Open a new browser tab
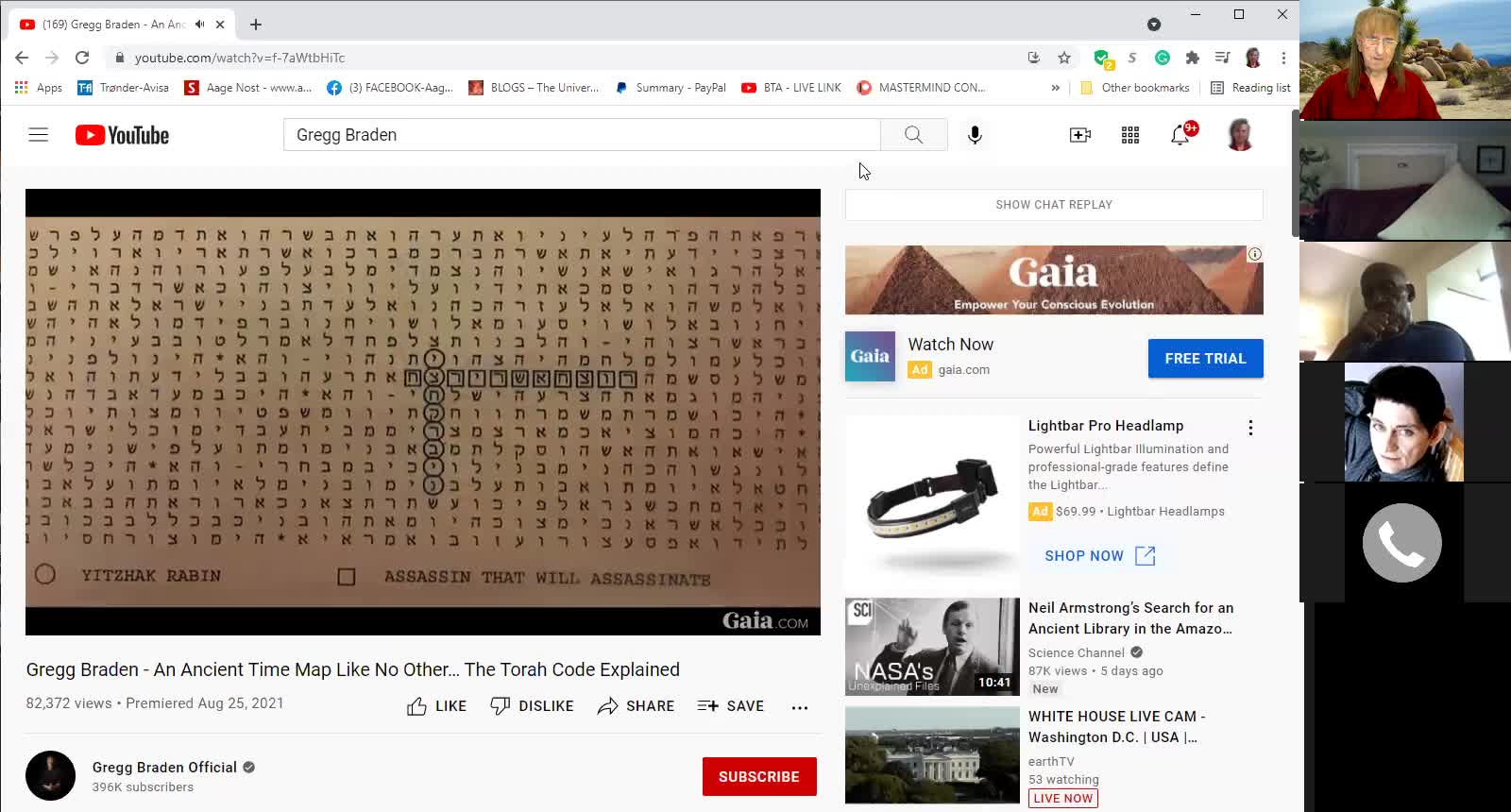 pyautogui.click(x=256, y=24)
